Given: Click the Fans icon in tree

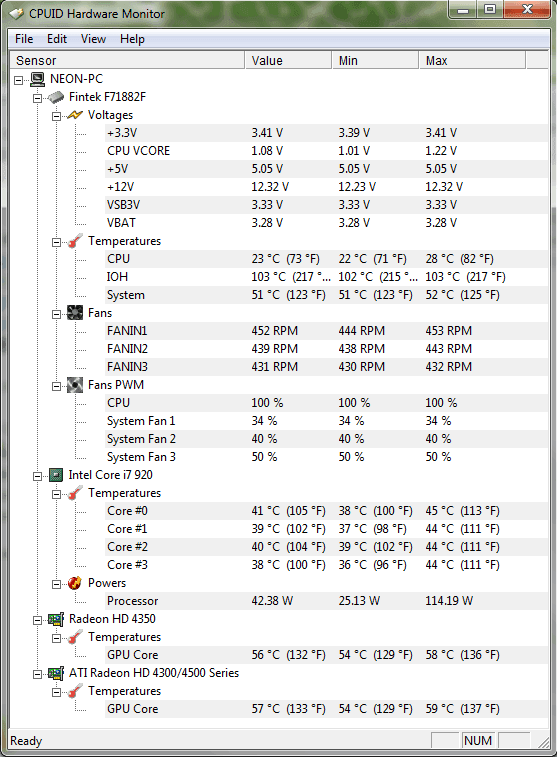Looking at the screenshot, I should point(75,313).
